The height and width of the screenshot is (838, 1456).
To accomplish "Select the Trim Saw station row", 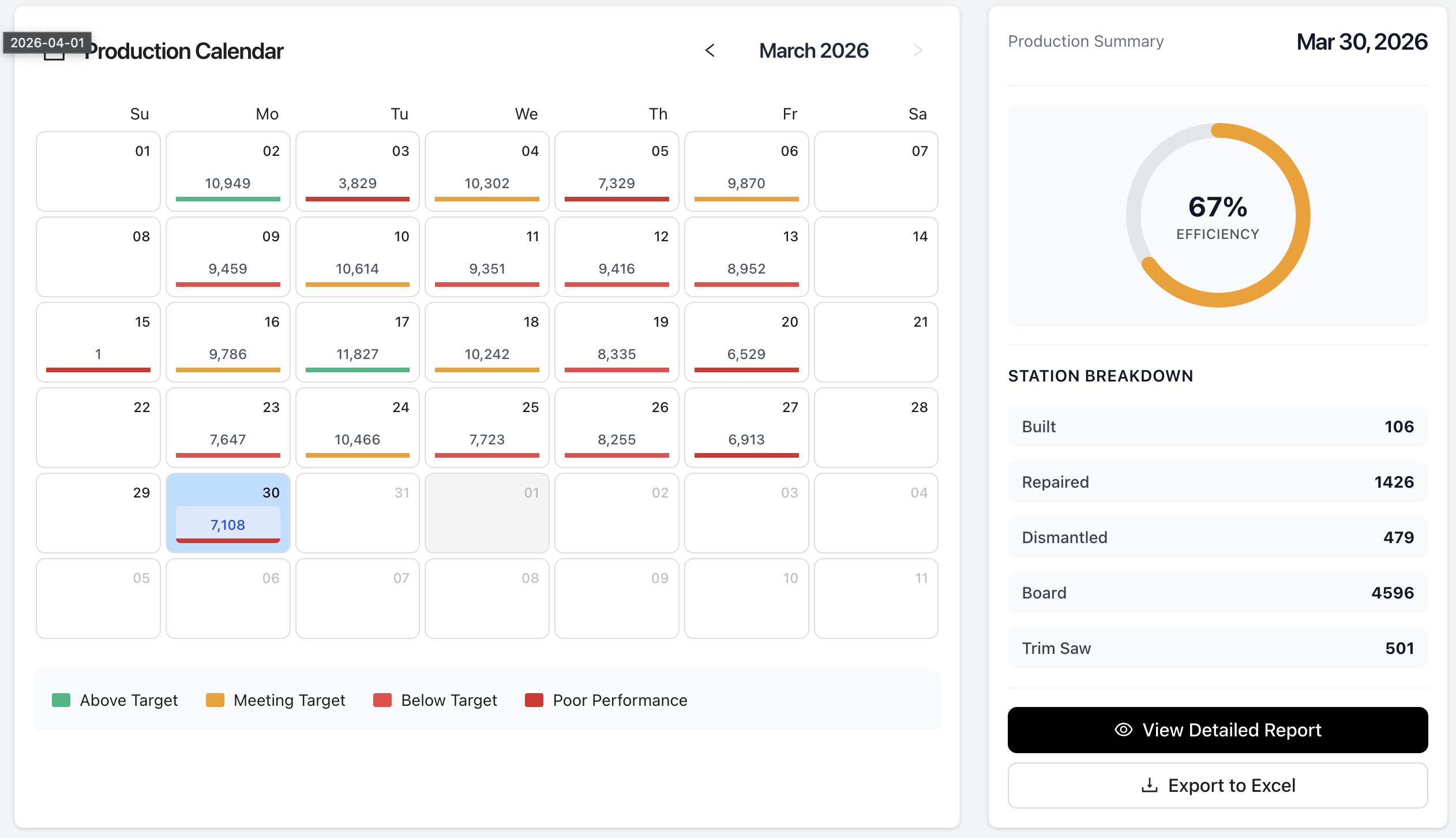I will (x=1217, y=648).
